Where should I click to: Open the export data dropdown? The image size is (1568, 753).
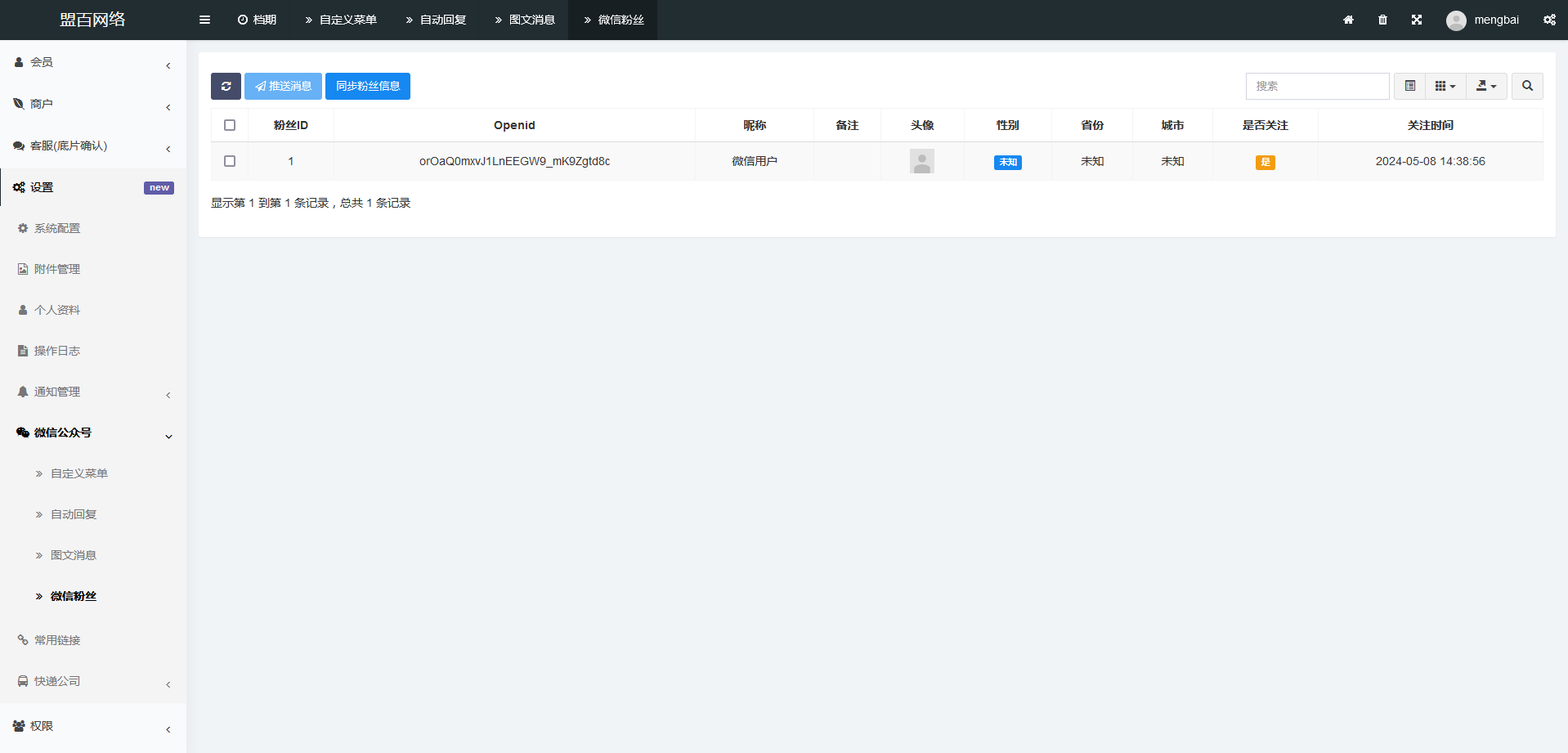click(1485, 86)
